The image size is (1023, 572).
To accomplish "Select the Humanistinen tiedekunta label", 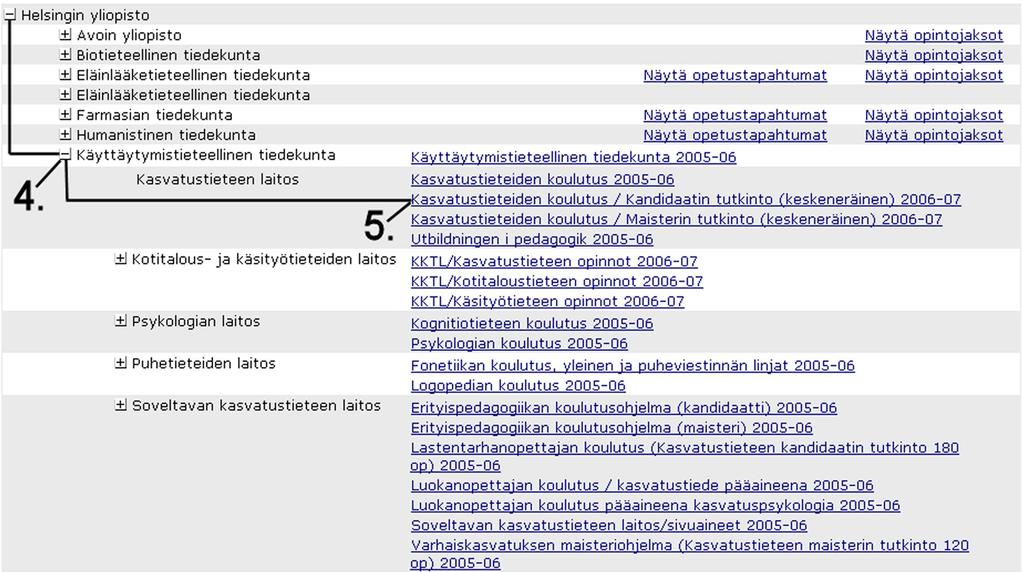I will tap(166, 136).
